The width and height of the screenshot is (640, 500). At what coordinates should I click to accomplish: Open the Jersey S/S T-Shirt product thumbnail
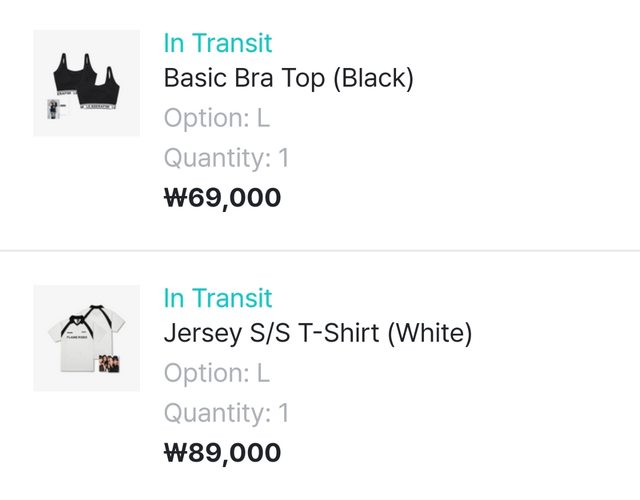85,338
